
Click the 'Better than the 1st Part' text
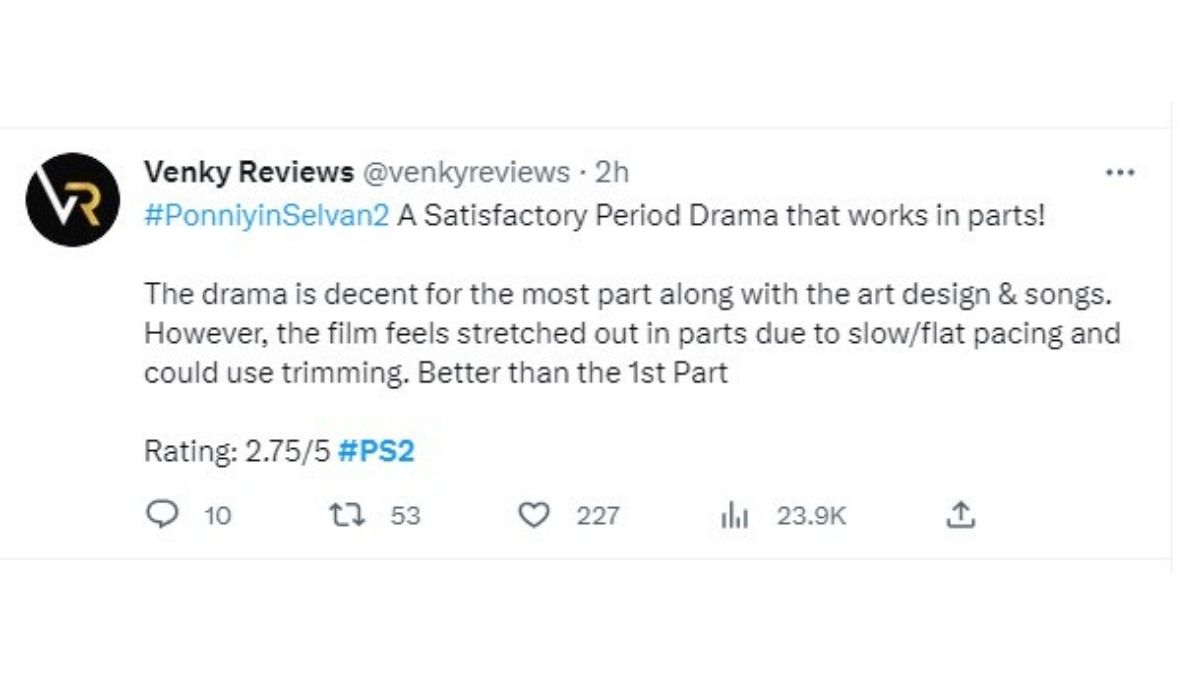[572, 373]
